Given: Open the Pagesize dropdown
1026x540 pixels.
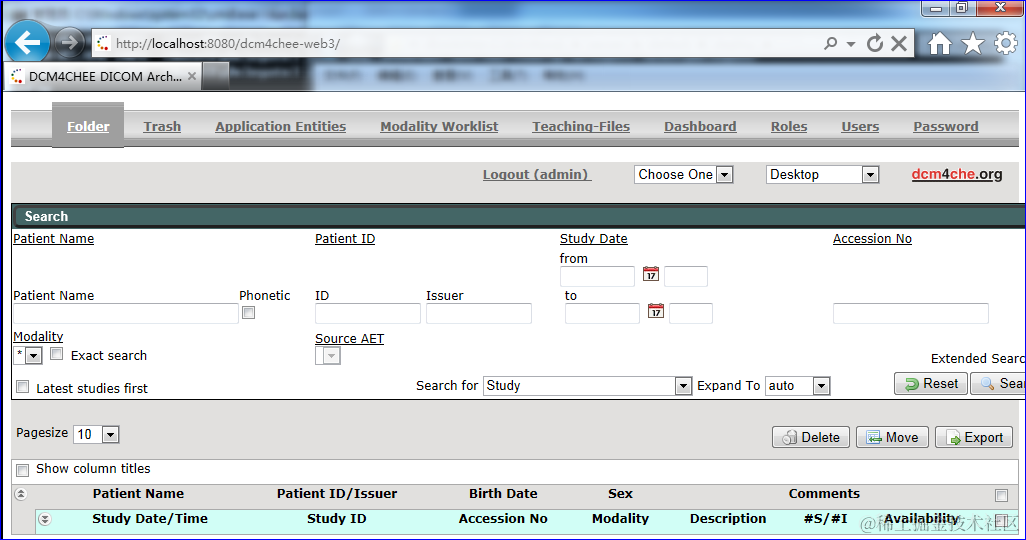Looking at the screenshot, I should (96, 434).
